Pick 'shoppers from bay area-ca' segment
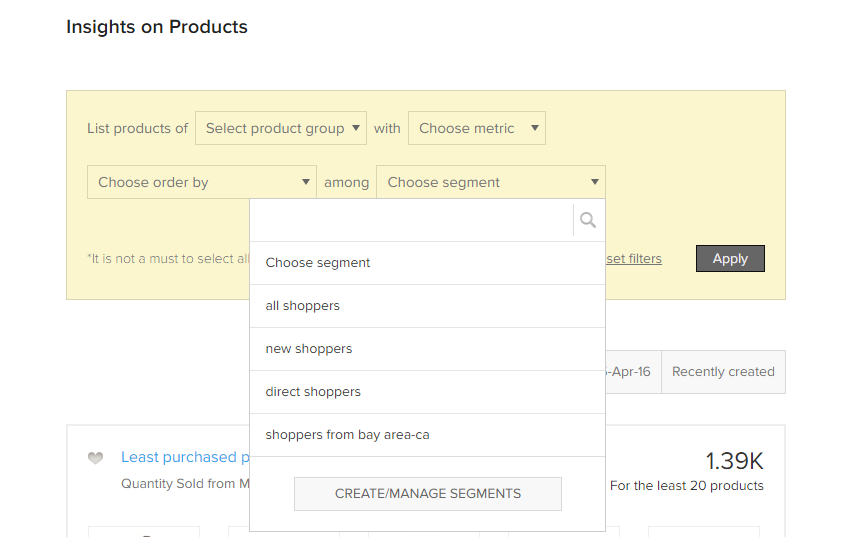 (x=347, y=435)
